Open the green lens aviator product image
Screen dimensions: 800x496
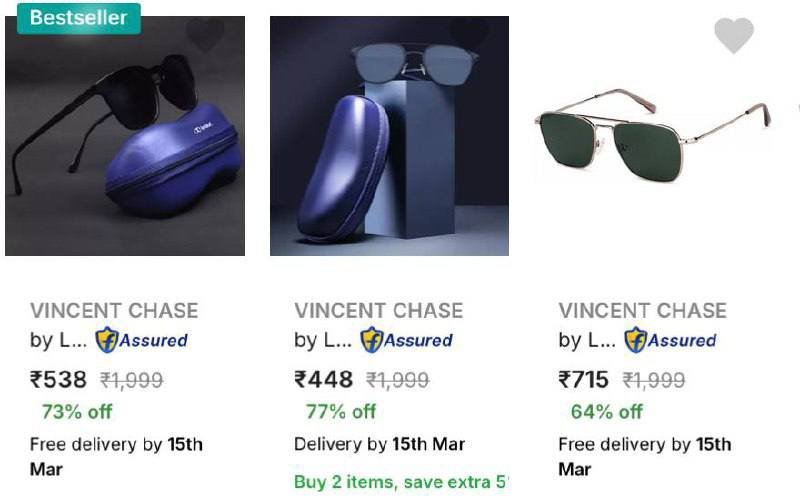point(653,135)
